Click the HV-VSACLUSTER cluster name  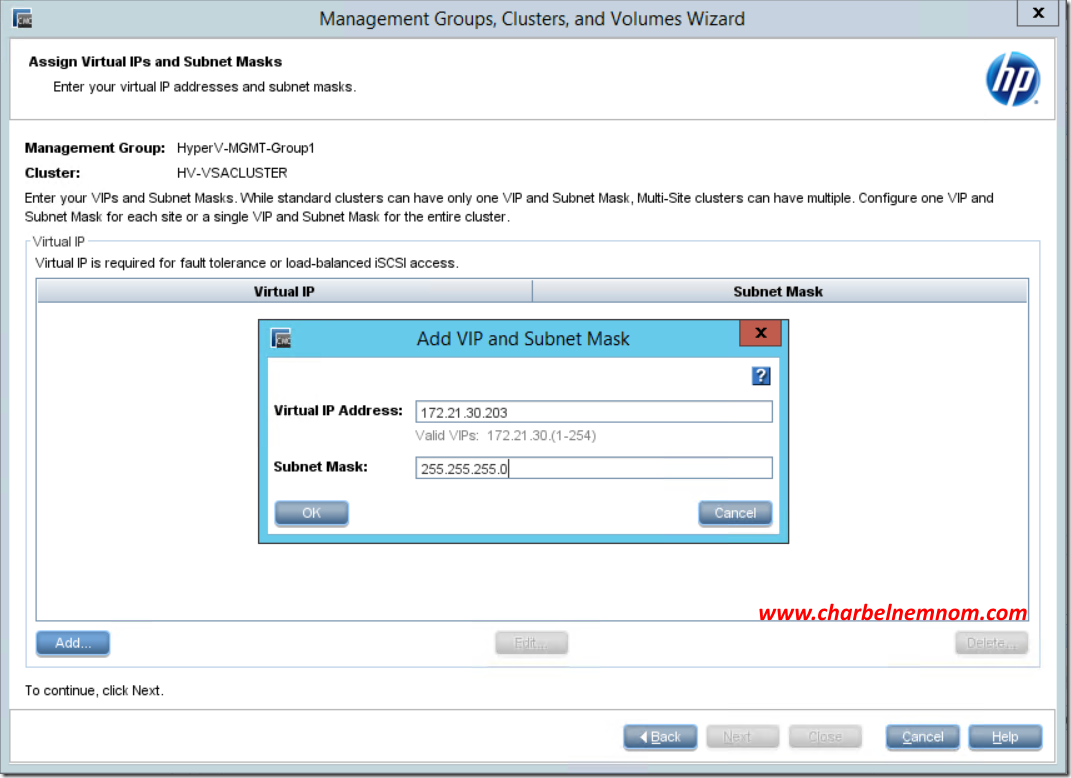coord(232,173)
